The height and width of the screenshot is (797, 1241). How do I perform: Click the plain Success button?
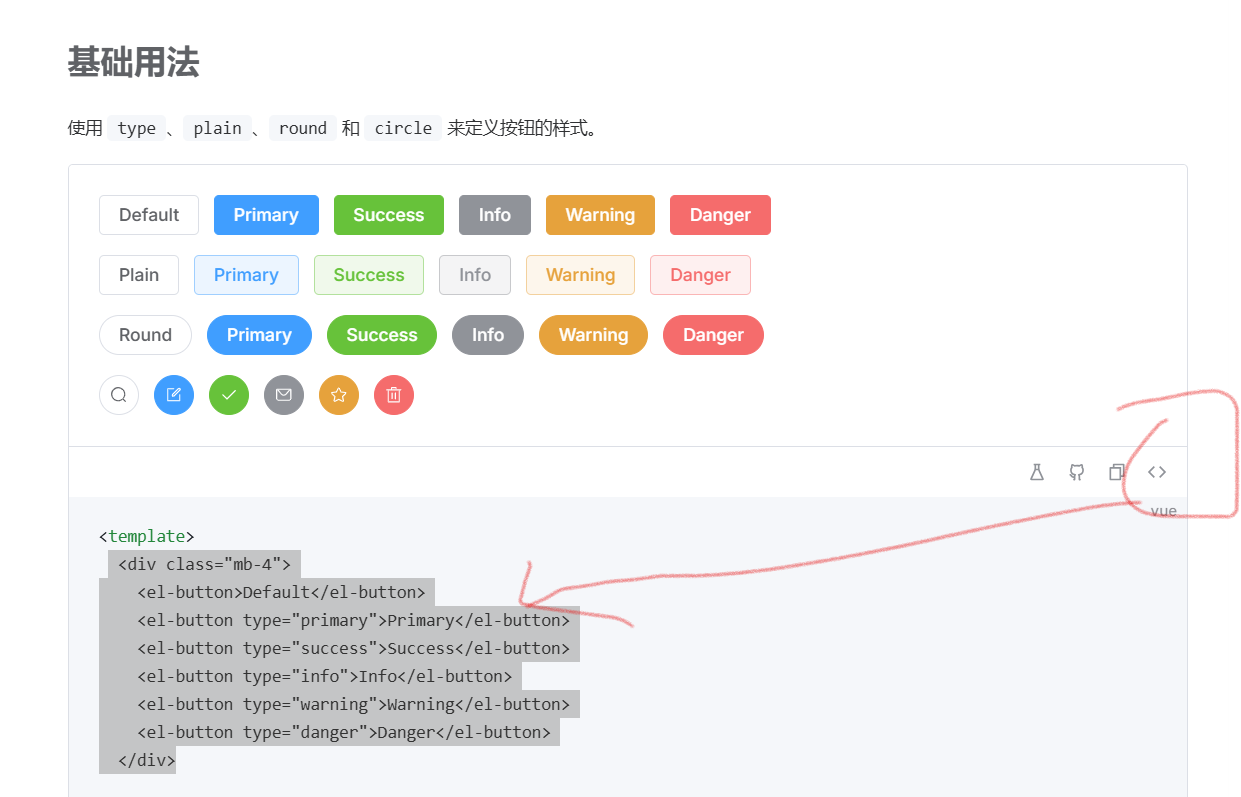pyautogui.click(x=368, y=275)
